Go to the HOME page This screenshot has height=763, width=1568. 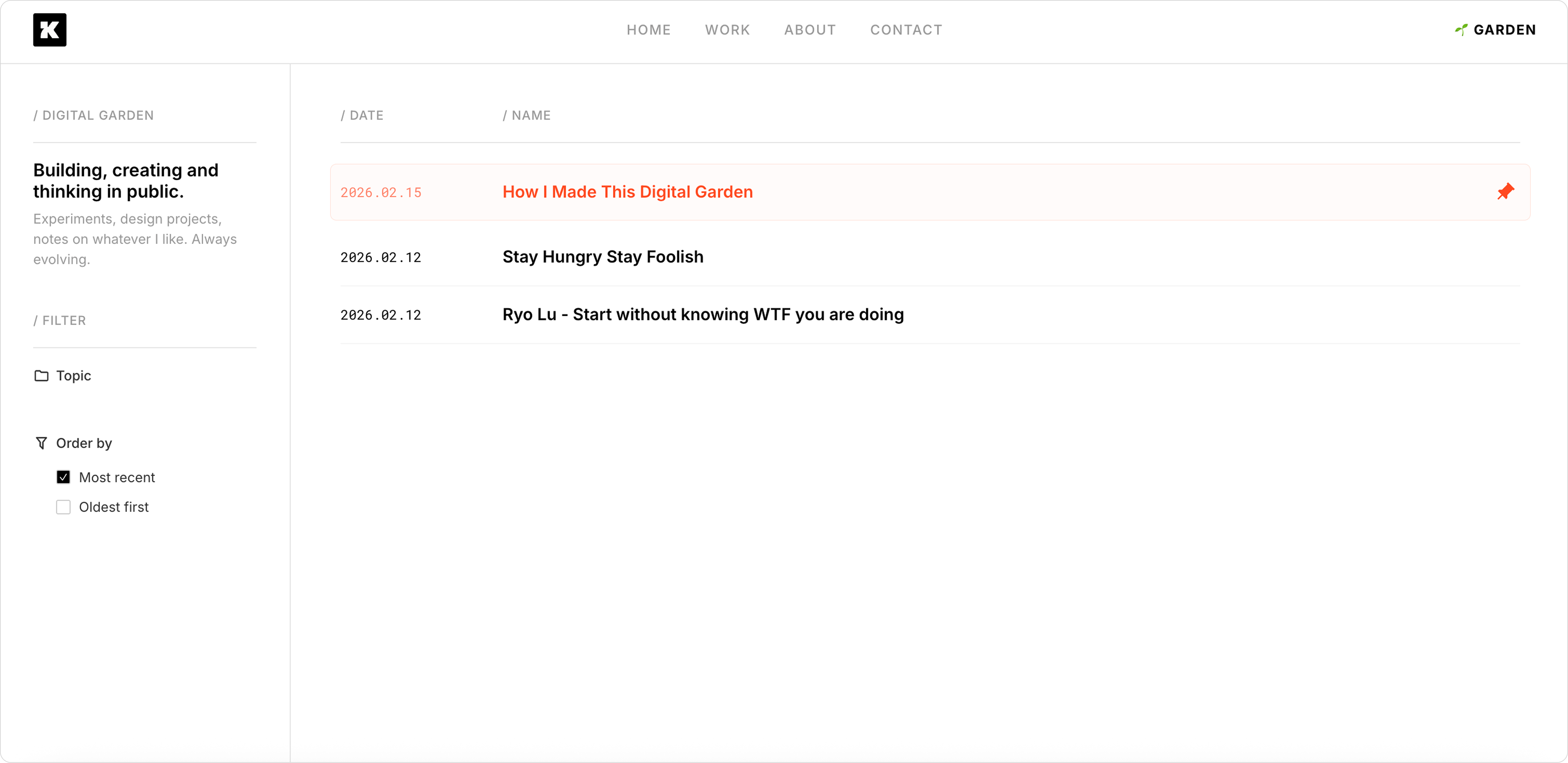coord(648,29)
